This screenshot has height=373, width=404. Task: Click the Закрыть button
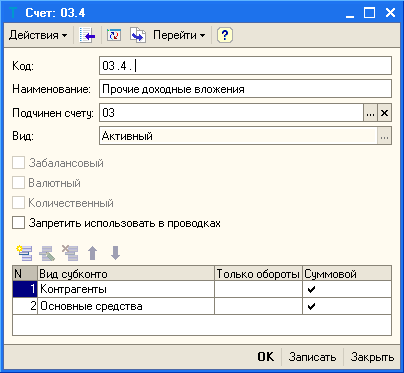click(372, 357)
